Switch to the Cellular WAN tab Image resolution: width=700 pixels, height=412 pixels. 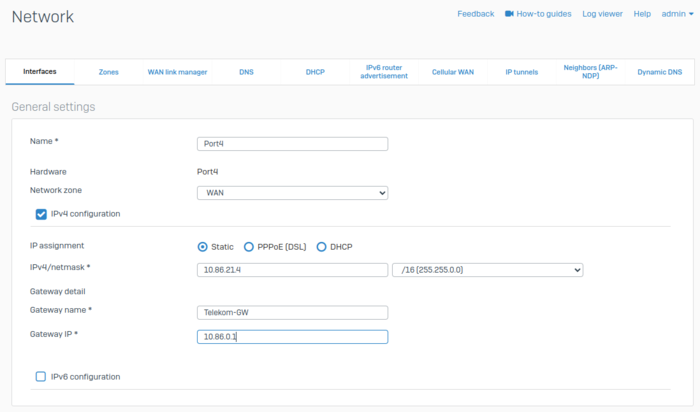coord(453,72)
